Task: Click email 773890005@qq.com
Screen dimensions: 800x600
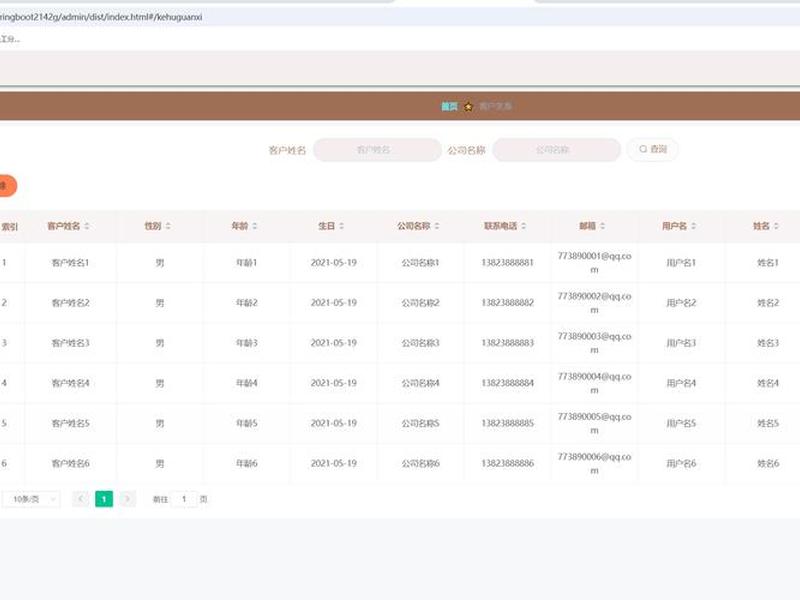Action: 594,423
